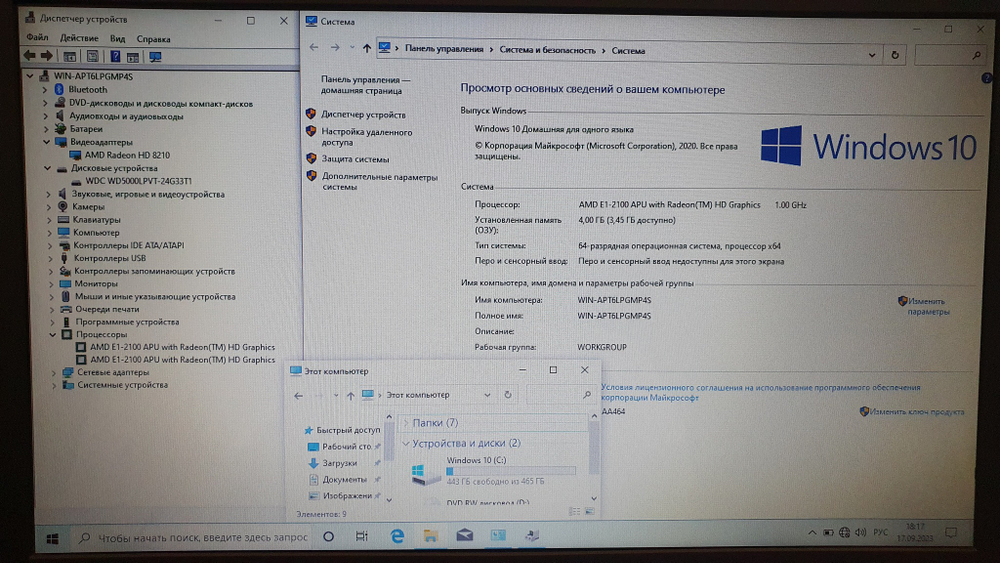Open Настройка удаленного доступа link
The width and height of the screenshot is (1000, 563).
(367, 137)
